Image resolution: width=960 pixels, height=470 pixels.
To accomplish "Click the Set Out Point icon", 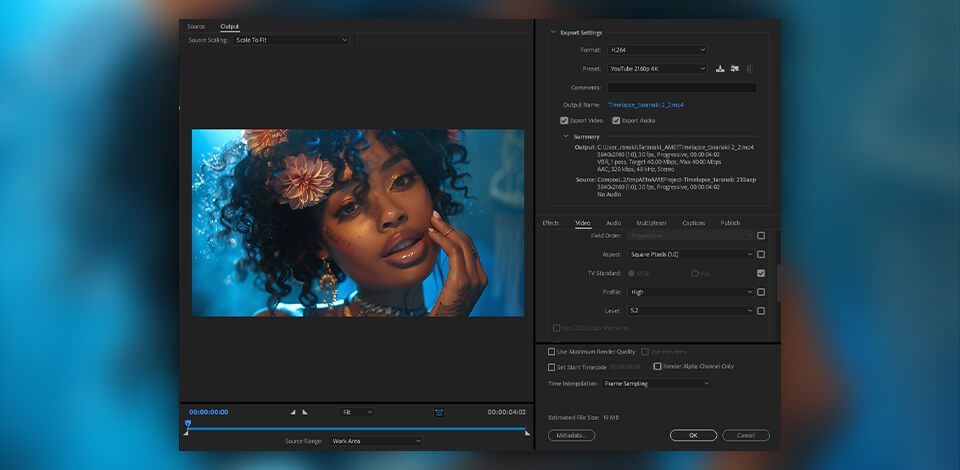I will coord(305,412).
